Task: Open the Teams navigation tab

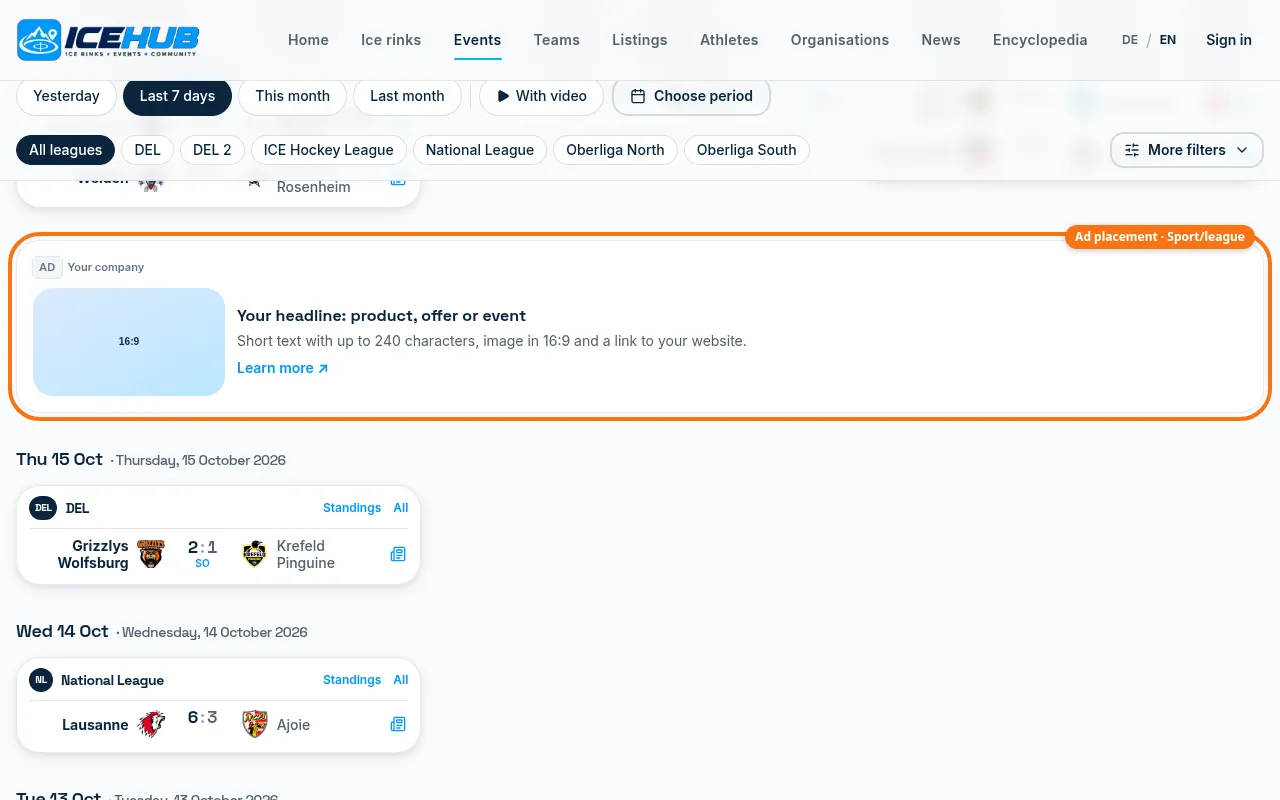Action: [x=556, y=40]
